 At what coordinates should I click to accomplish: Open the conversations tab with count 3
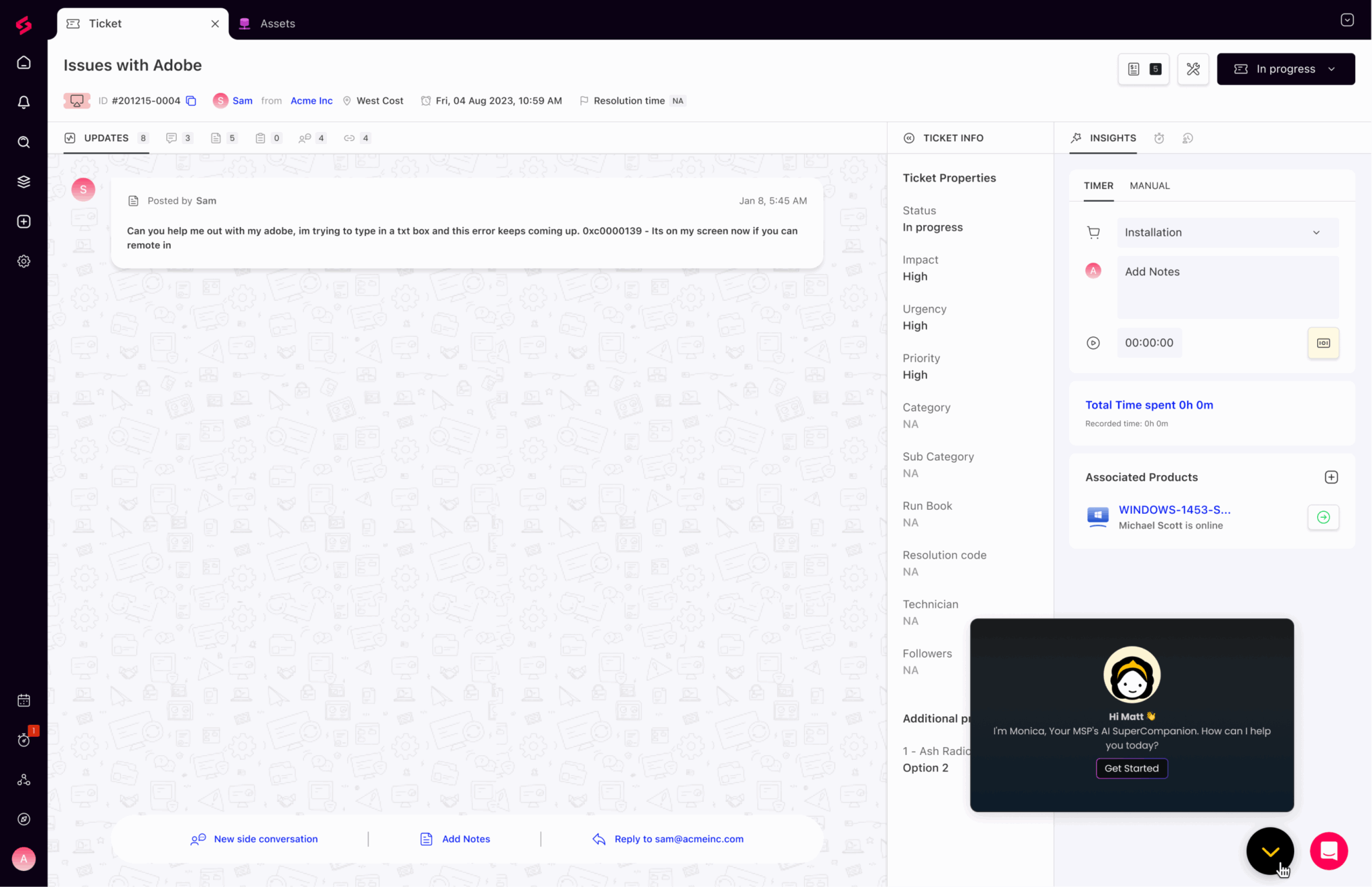pyautogui.click(x=180, y=138)
